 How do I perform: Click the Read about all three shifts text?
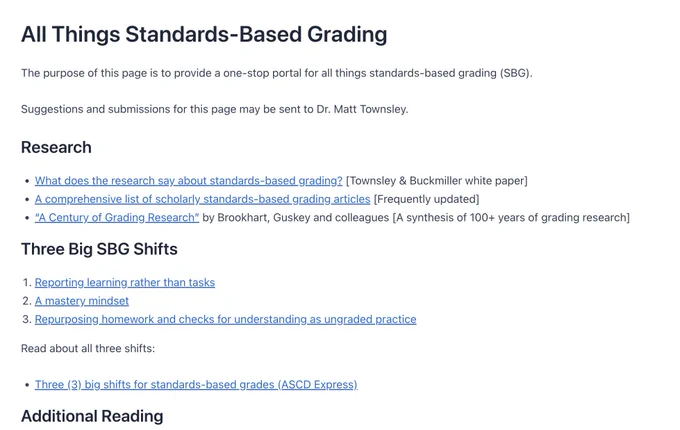click(88, 349)
